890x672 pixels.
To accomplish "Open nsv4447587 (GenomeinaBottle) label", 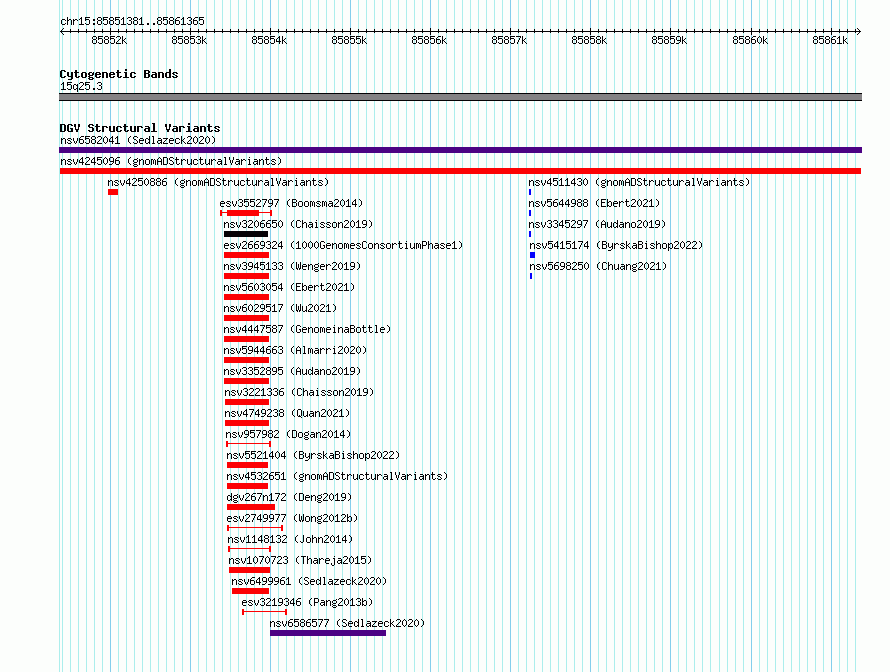I will [x=307, y=329].
